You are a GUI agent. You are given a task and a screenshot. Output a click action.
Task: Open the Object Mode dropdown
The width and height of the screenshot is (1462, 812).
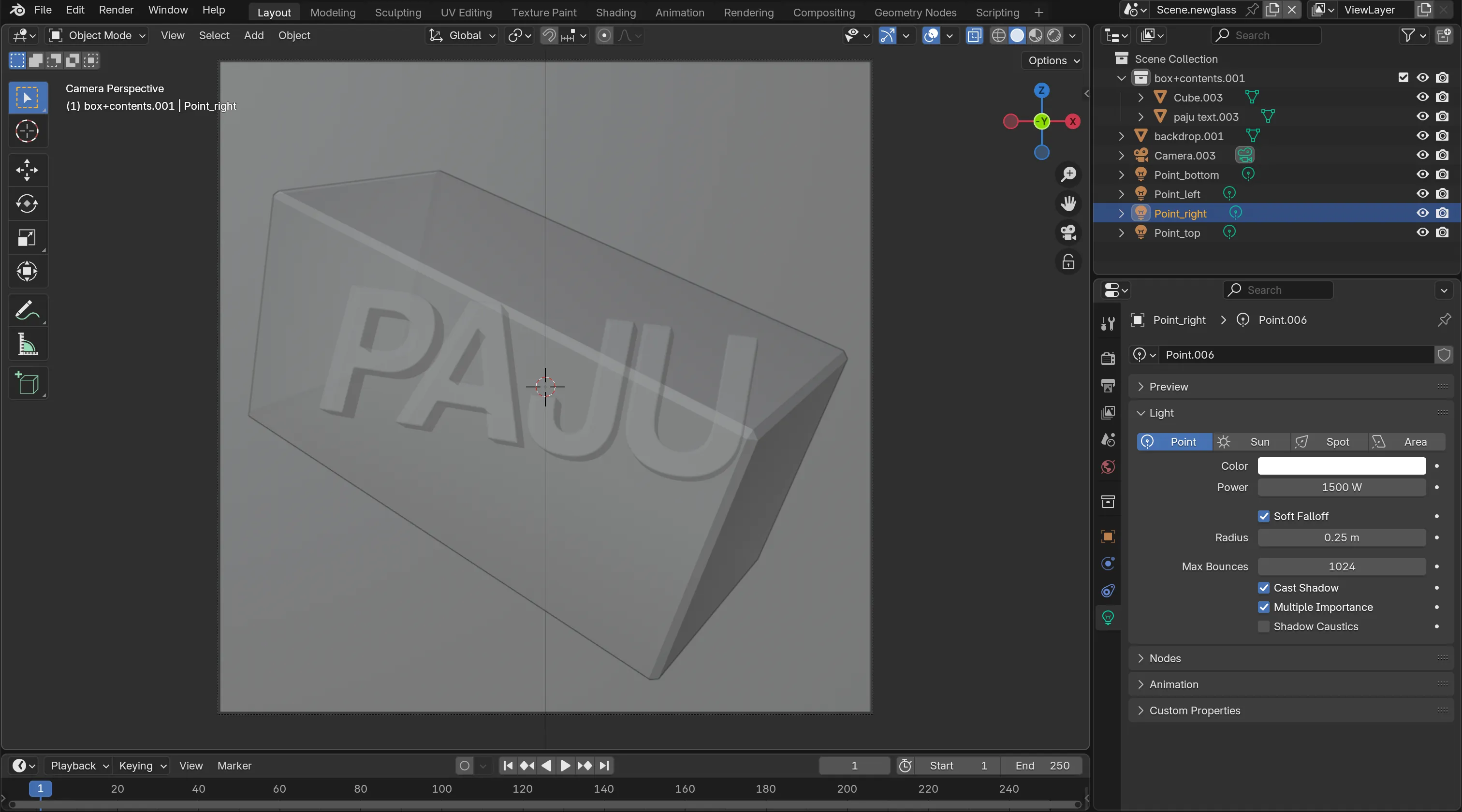pyautogui.click(x=97, y=35)
